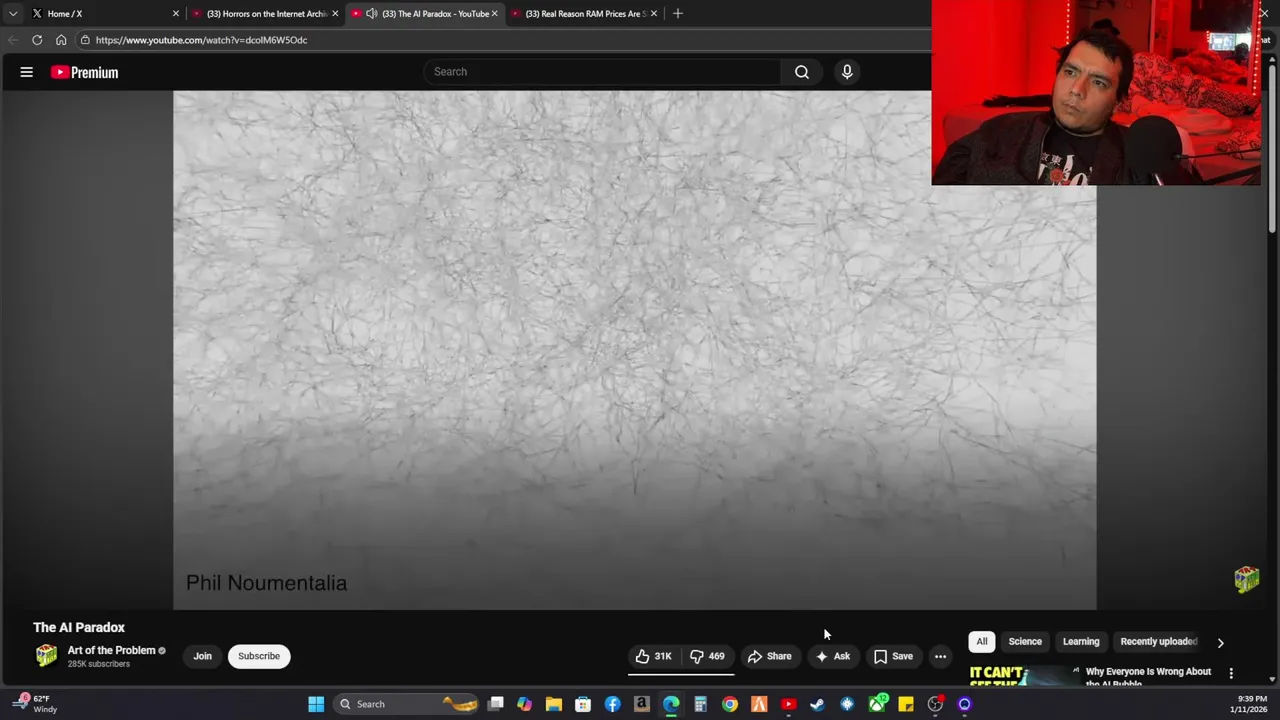This screenshot has height=720, width=1280.
Task: Open the clock and date 9:39 PM
Action: (x=1248, y=704)
